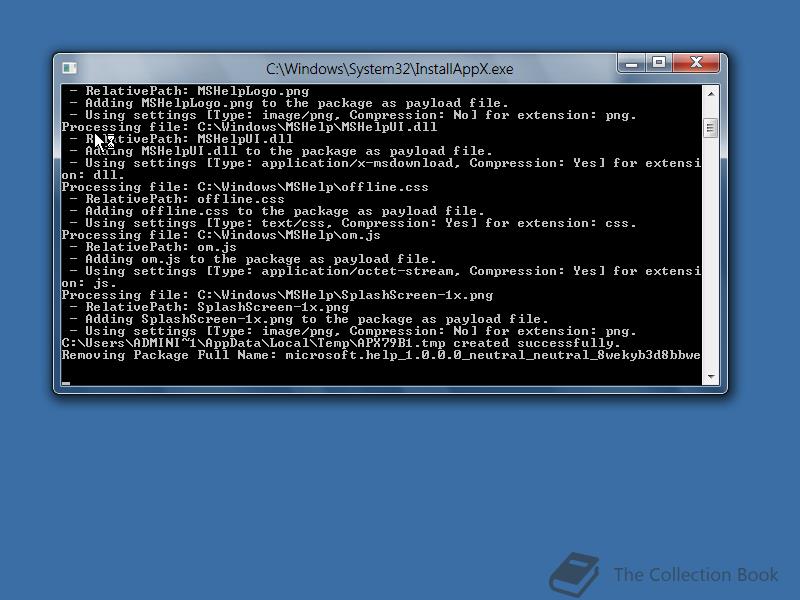Viewport: 800px width, 600px height.
Task: Click the title C:\Windows\System32\InstallAppX.exe
Action: click(x=389, y=69)
